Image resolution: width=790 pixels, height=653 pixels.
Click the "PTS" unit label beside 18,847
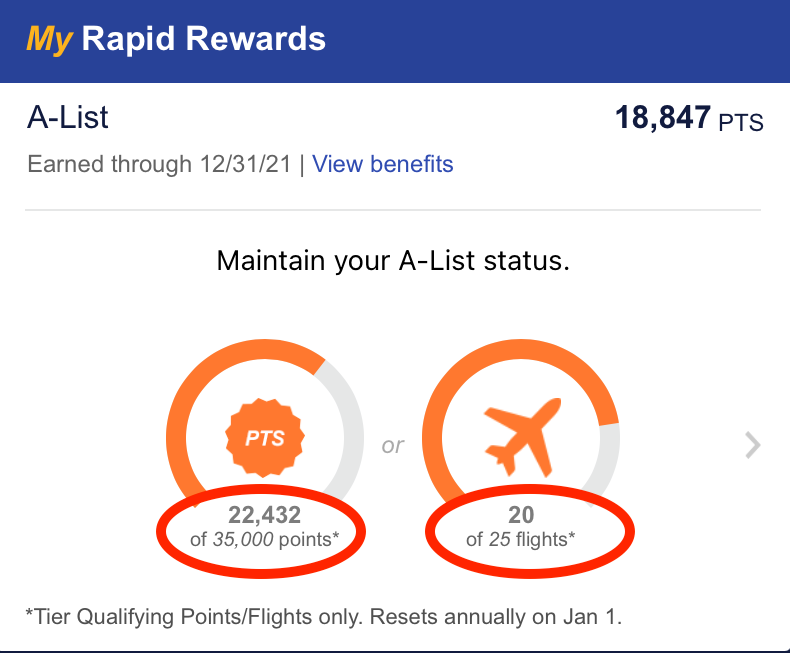pyautogui.click(x=741, y=123)
